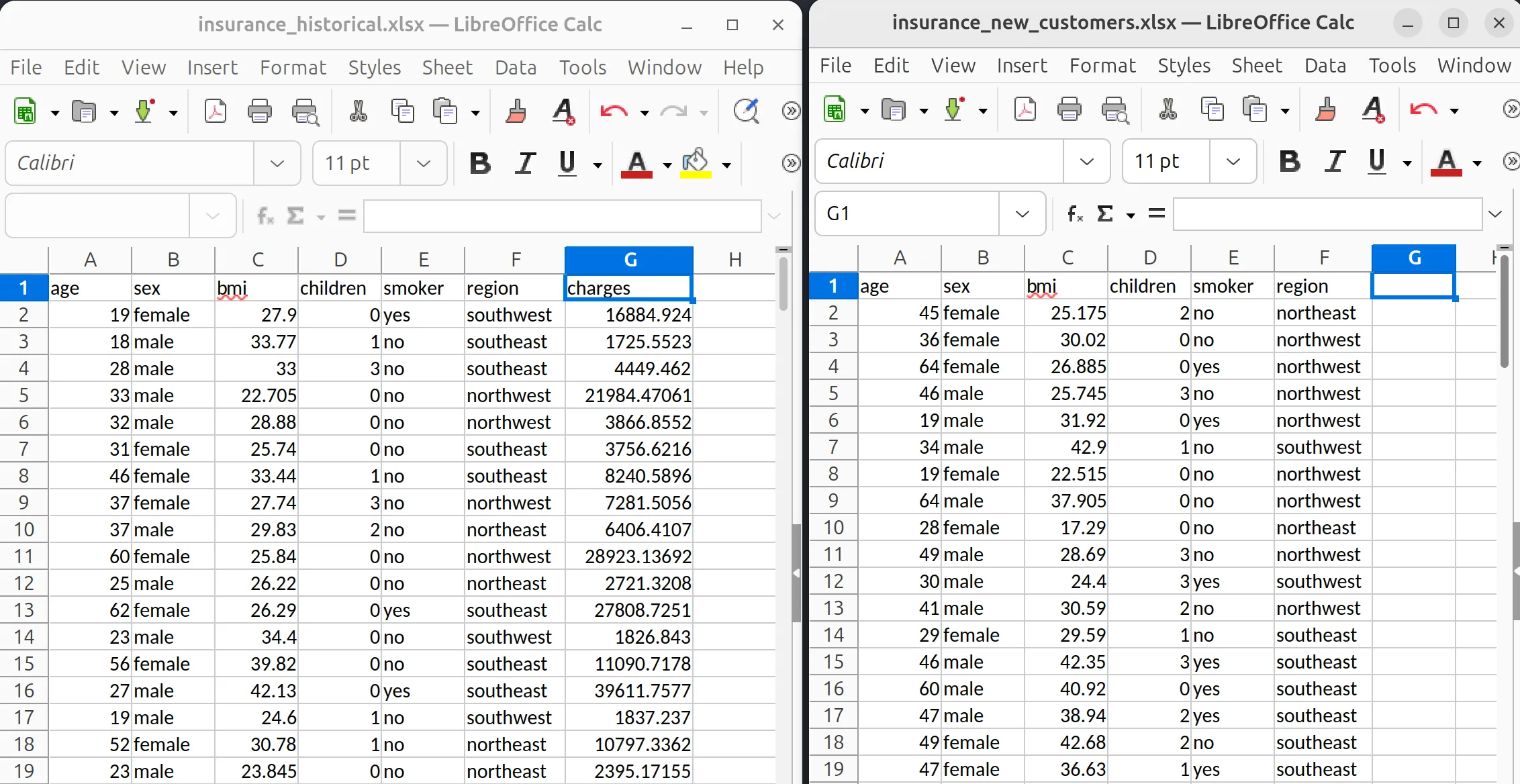
Task: Click Copy icon in historical window
Action: (402, 111)
